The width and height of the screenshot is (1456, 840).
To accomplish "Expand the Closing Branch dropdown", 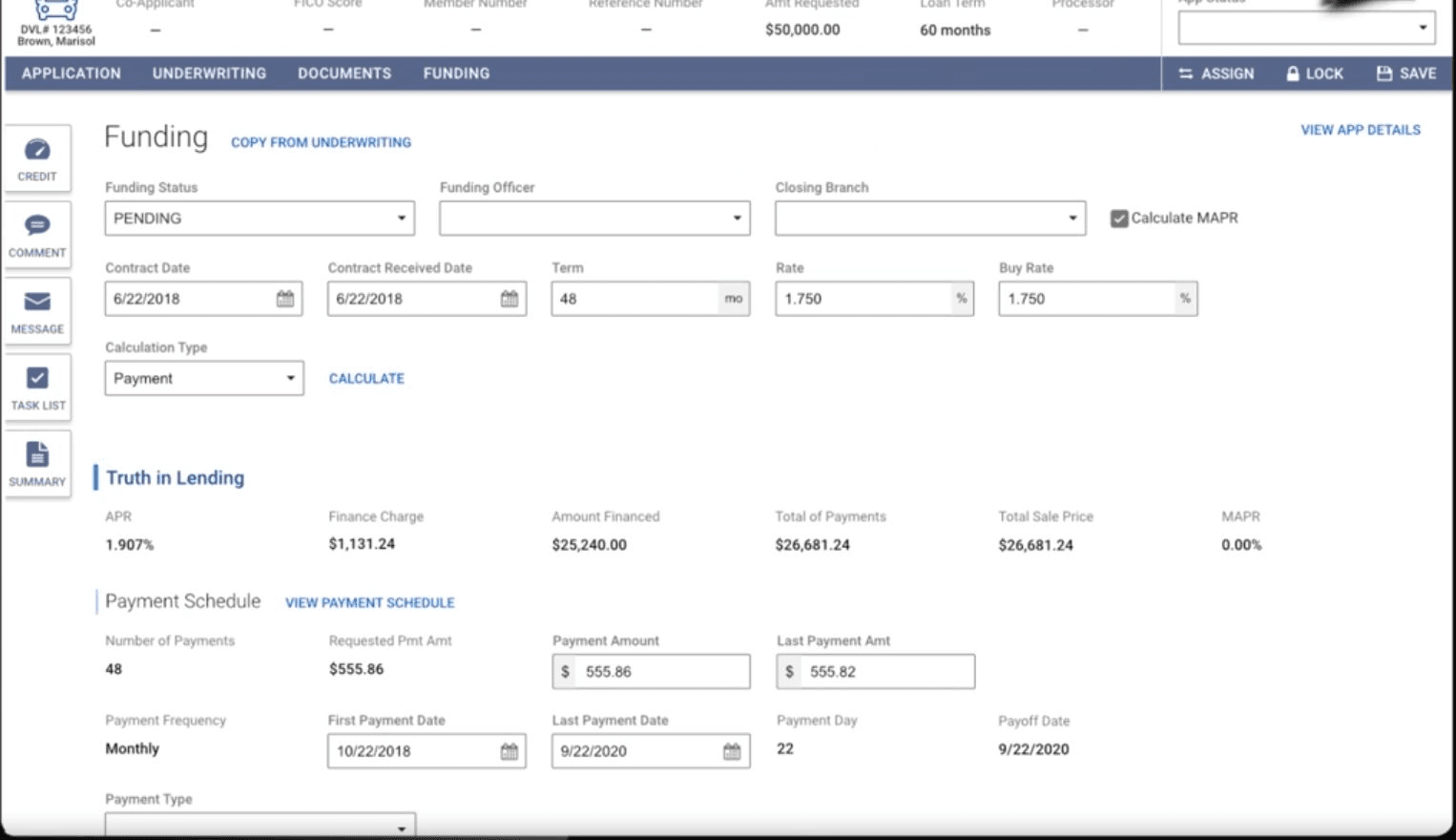I will pos(930,219).
